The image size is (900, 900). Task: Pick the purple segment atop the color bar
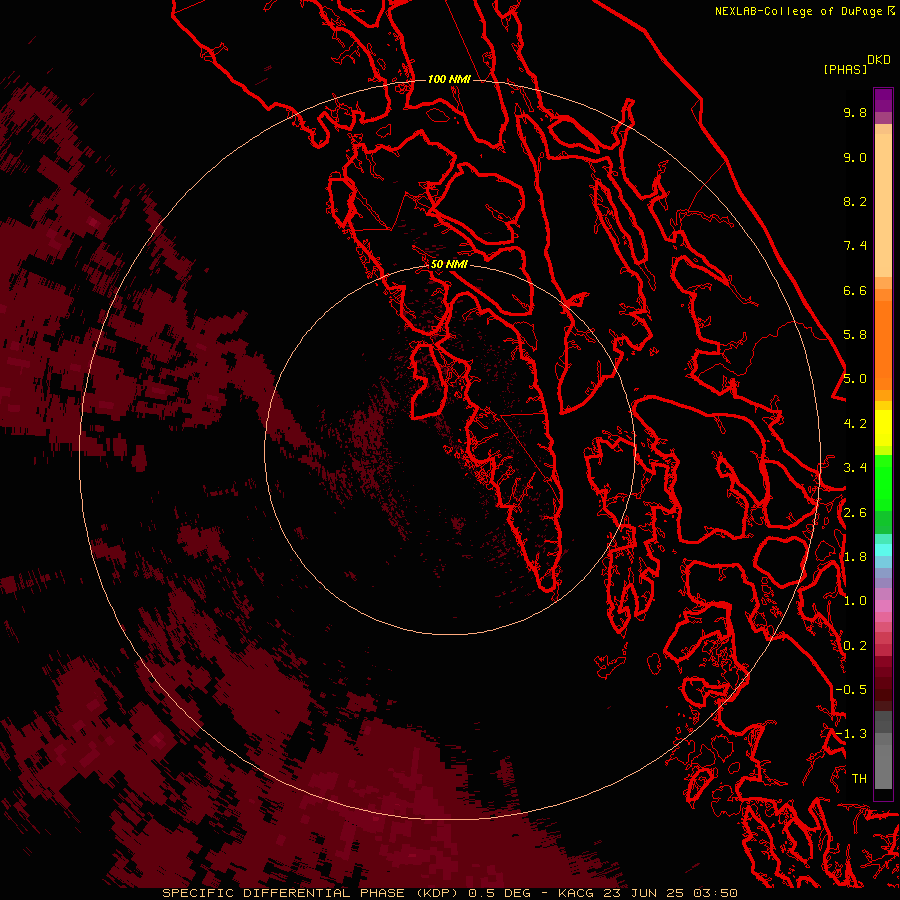click(x=883, y=100)
